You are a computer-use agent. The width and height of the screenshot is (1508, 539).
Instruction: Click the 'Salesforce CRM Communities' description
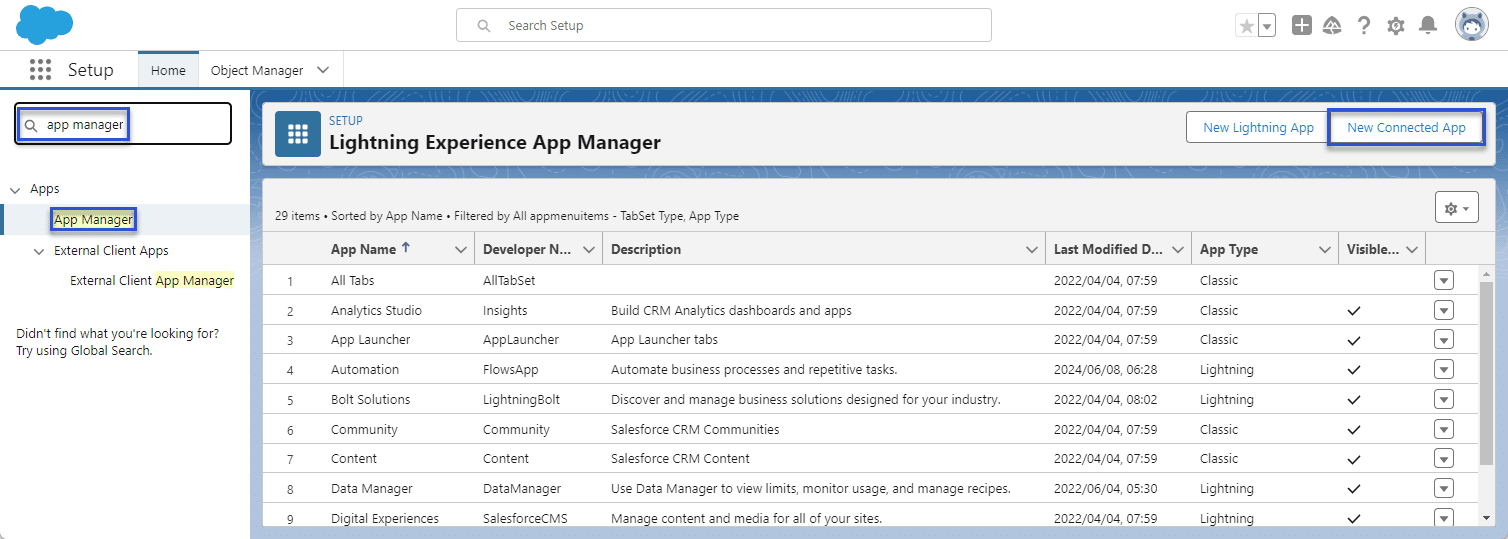point(695,429)
